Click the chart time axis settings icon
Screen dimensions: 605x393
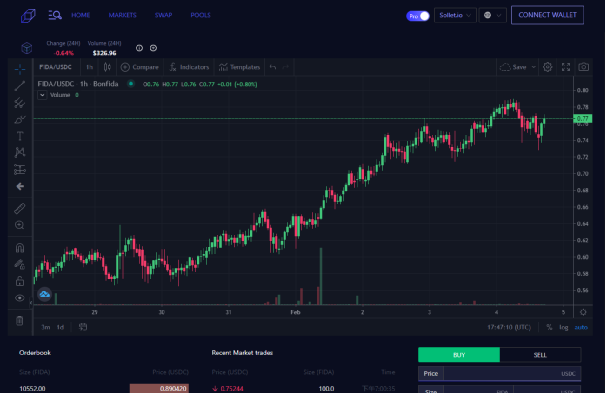click(x=583, y=312)
